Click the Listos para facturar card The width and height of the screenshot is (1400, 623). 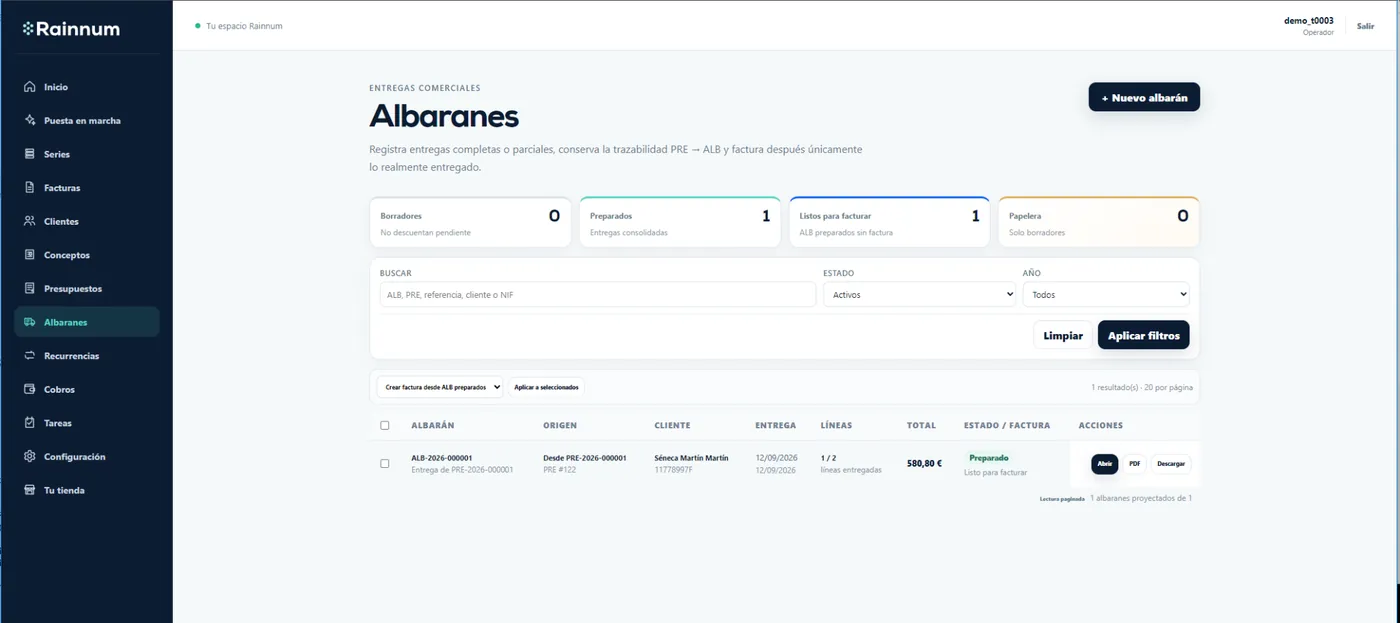[x=890, y=222]
